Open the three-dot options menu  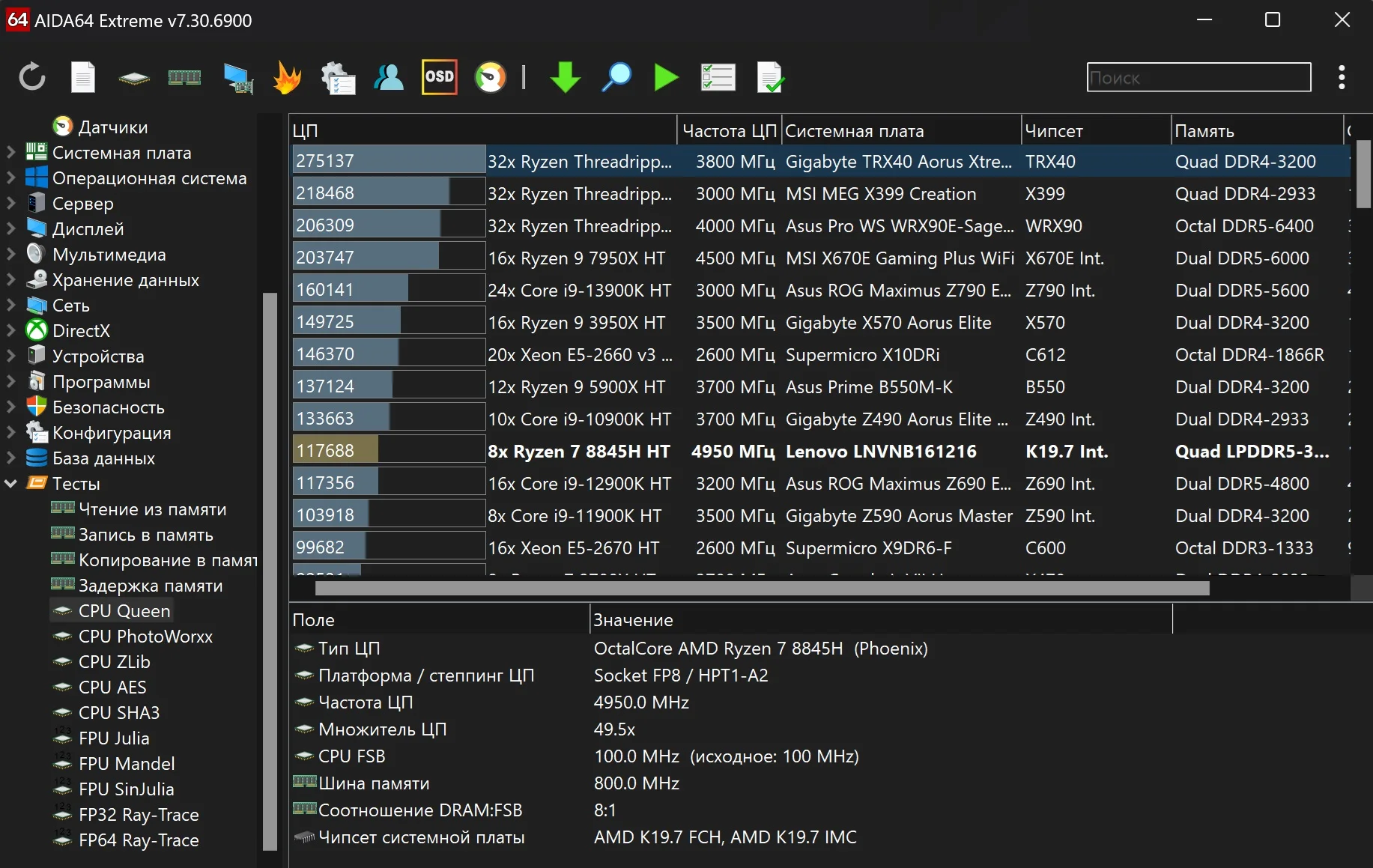coord(1341,77)
